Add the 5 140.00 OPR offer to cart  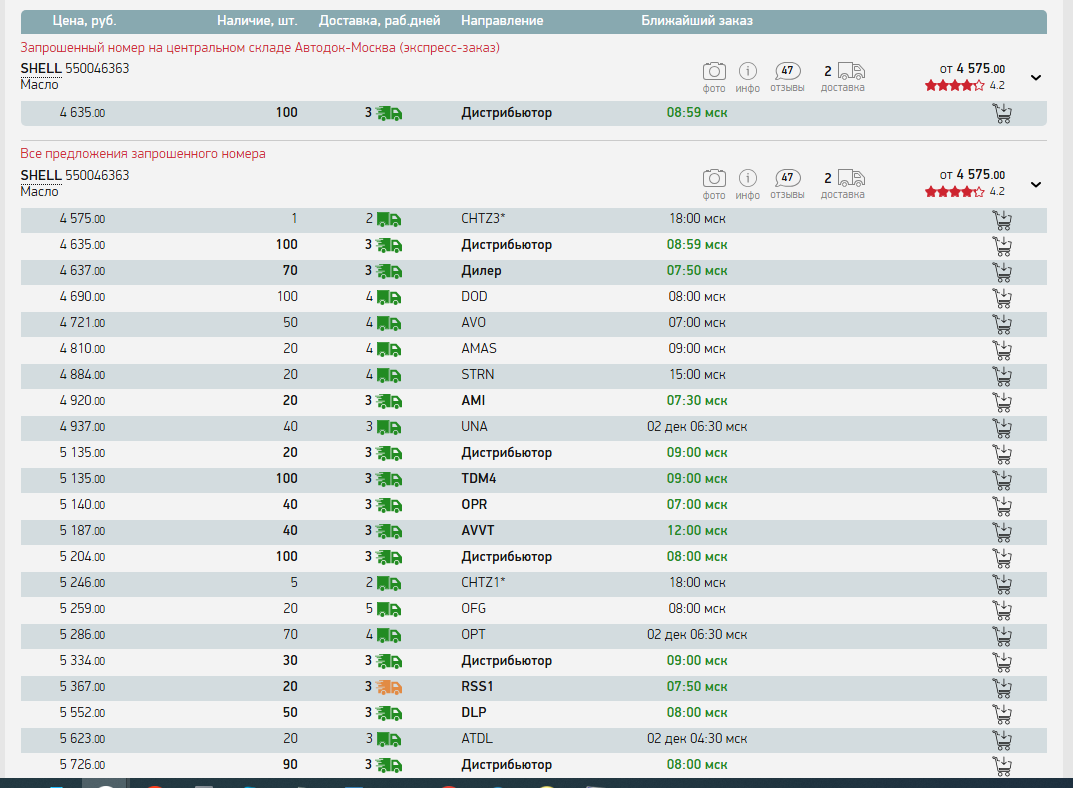[1002, 506]
